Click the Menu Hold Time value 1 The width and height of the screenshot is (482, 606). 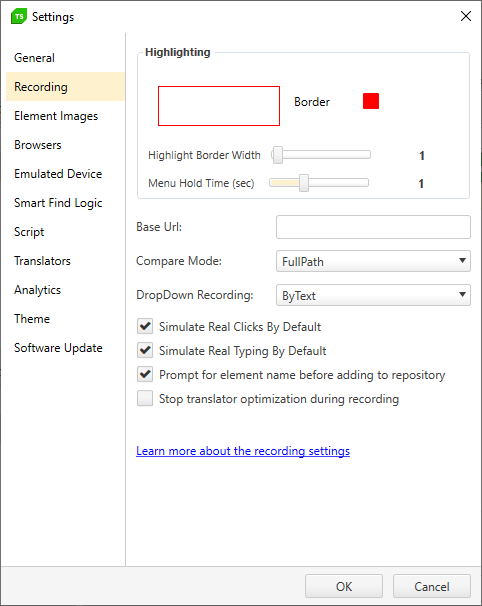[421, 184]
